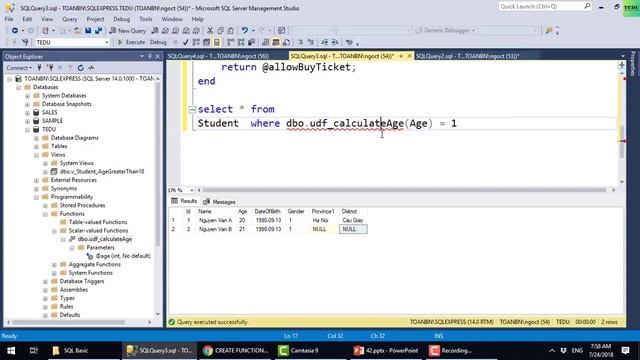Collapse the select statement outlining toggle
Viewport: 640px width, 360px height.
pyautogui.click(x=192, y=109)
